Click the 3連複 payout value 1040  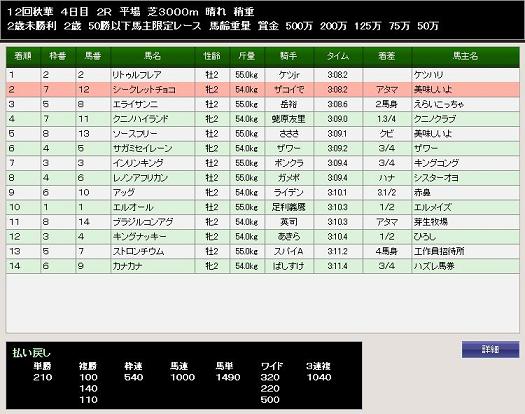point(319,377)
